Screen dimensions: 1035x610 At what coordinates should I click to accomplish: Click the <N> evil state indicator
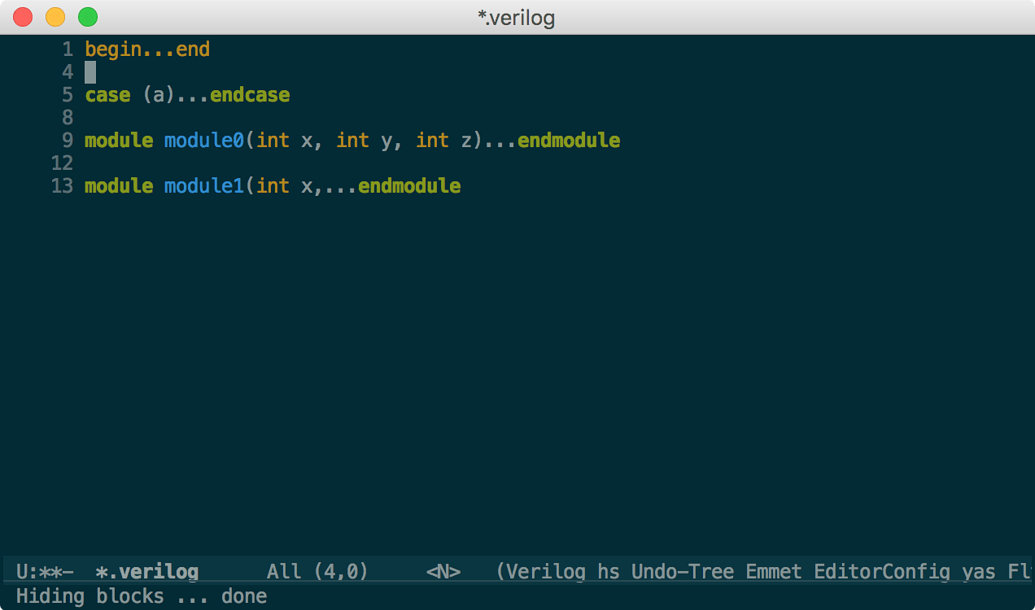[444, 572]
